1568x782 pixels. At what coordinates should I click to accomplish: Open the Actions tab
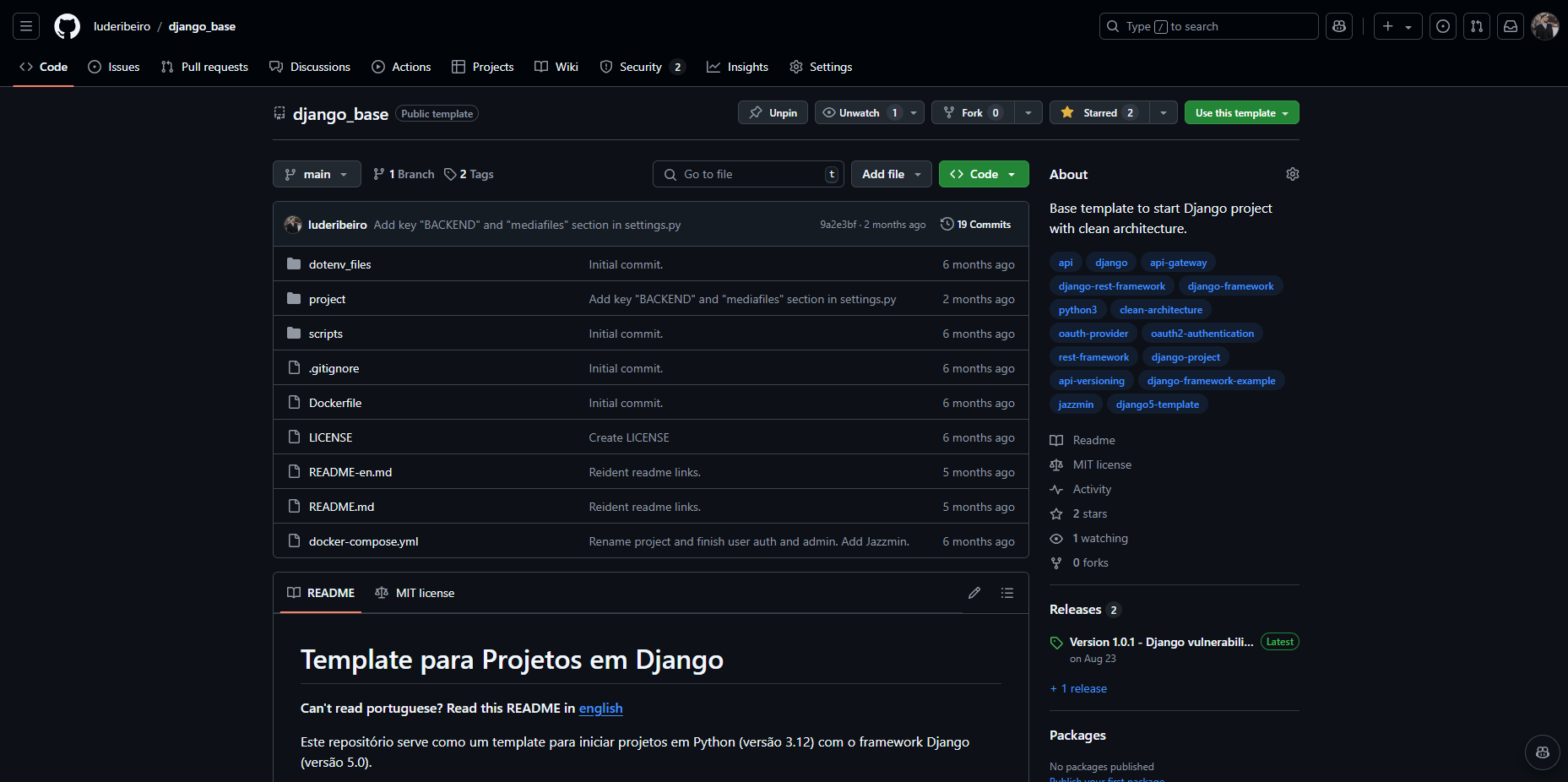coord(401,67)
